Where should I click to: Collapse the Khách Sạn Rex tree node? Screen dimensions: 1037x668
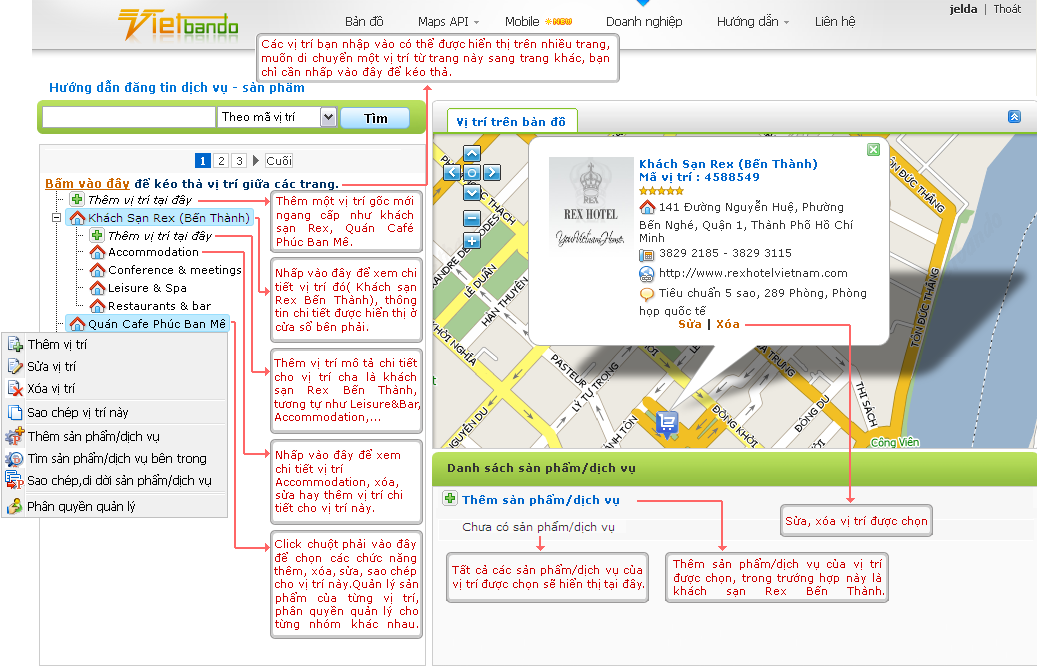(57, 217)
